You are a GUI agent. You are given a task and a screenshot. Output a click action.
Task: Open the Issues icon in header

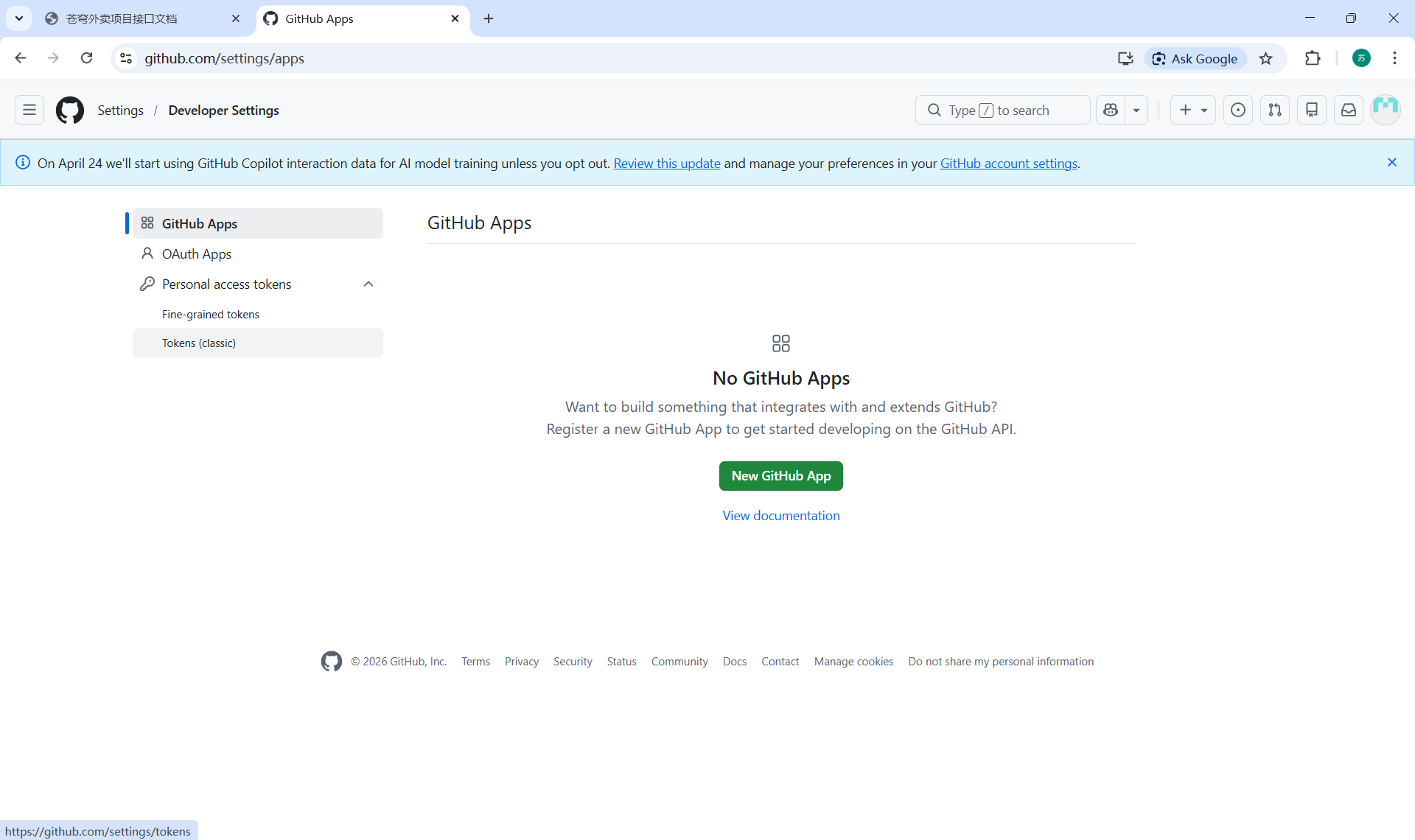point(1238,110)
